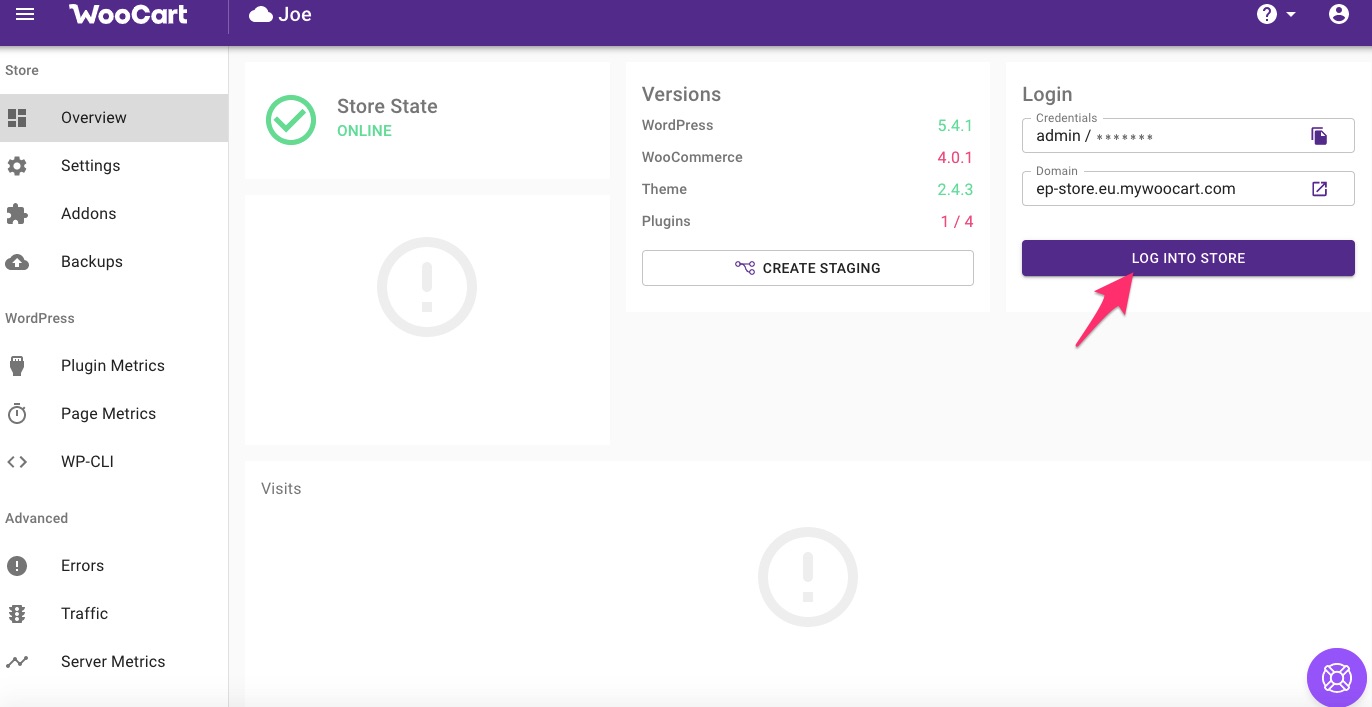Click the Create Staging button
The width and height of the screenshot is (1372, 707).
point(807,268)
